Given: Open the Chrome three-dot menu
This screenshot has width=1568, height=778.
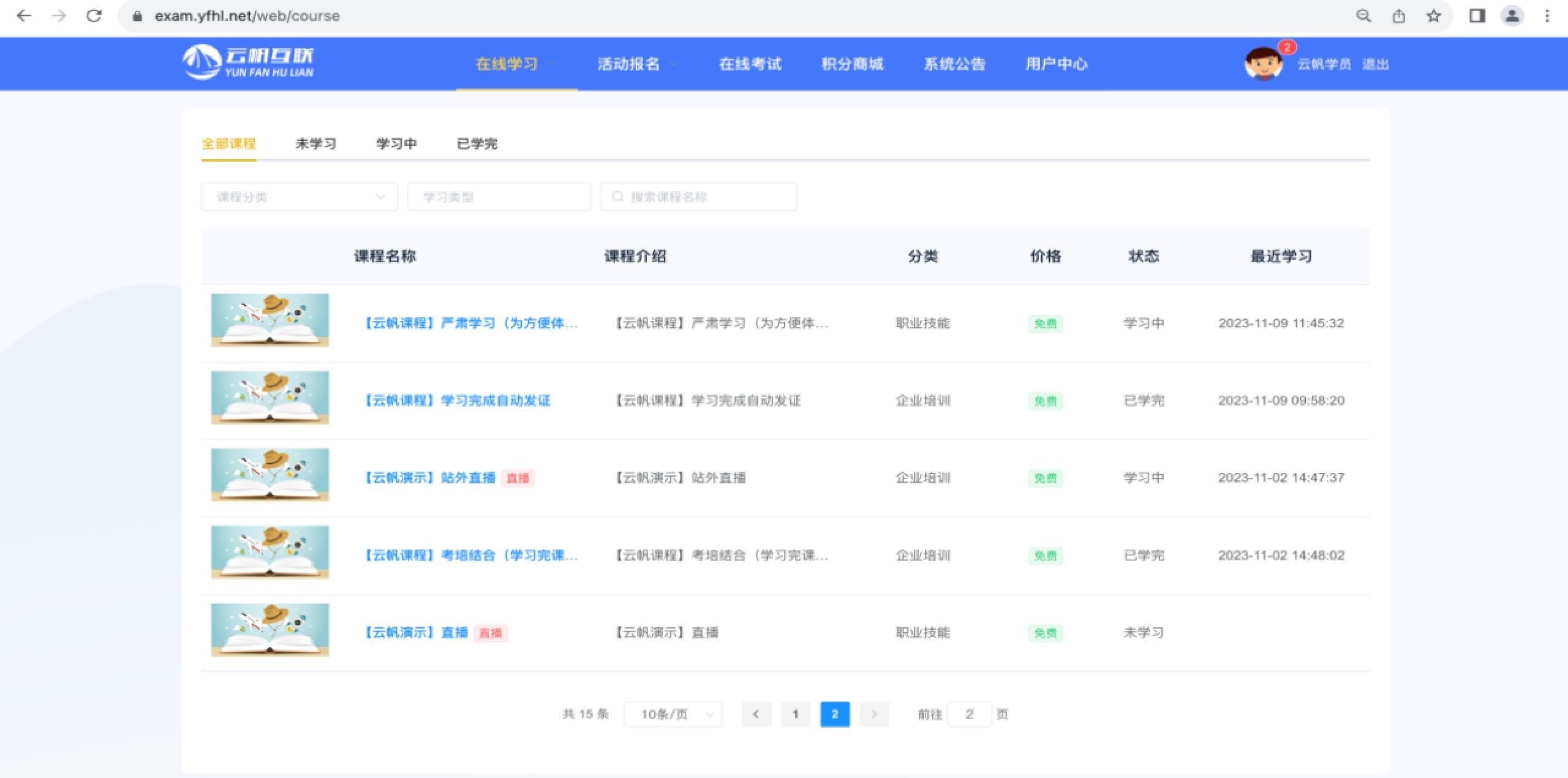Looking at the screenshot, I should 1547,16.
